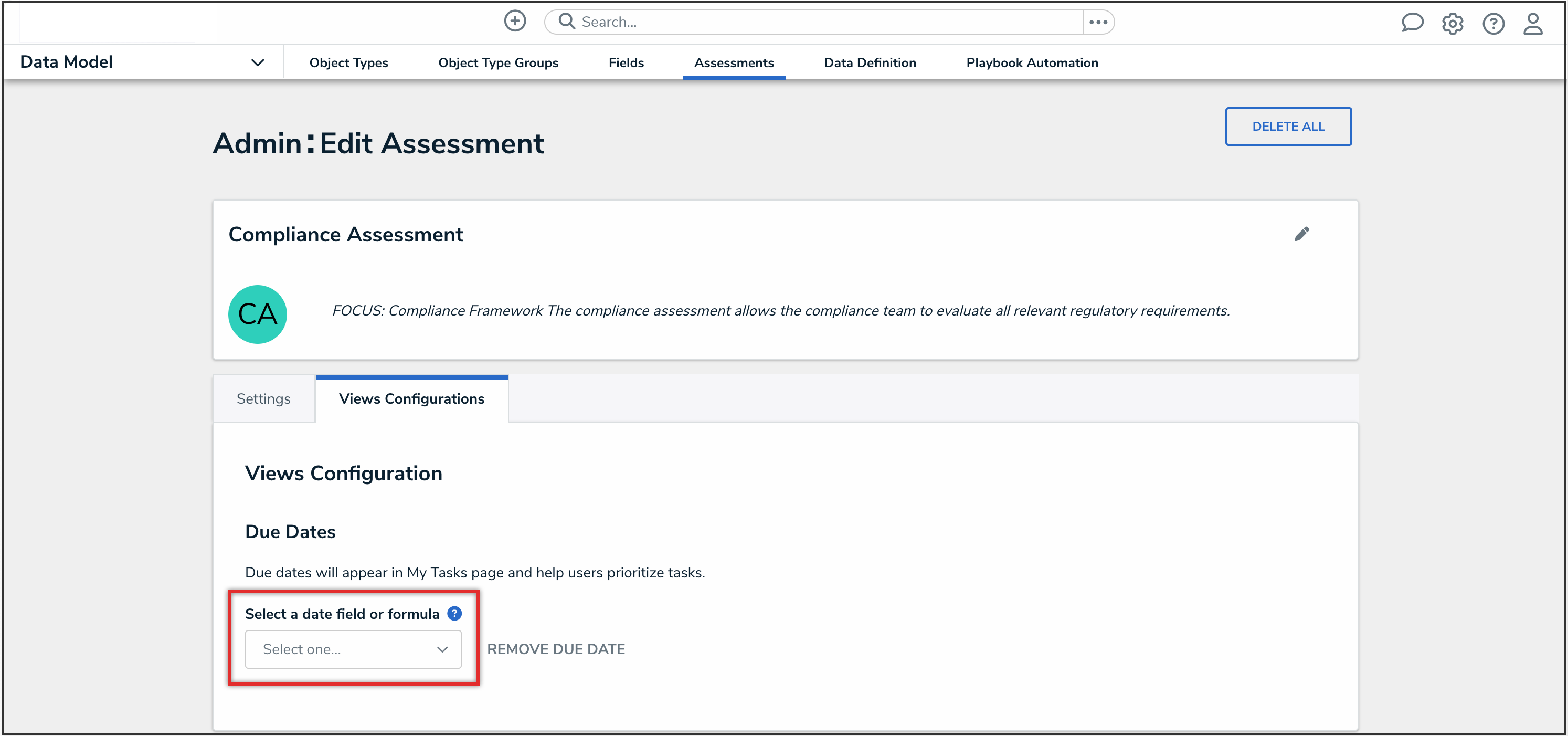This screenshot has height=736, width=1568.
Task: Click the search magnifier icon
Action: (x=567, y=22)
